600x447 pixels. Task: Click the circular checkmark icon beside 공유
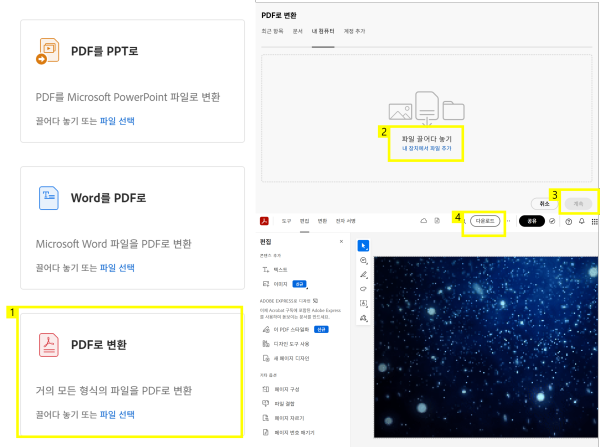point(552,221)
